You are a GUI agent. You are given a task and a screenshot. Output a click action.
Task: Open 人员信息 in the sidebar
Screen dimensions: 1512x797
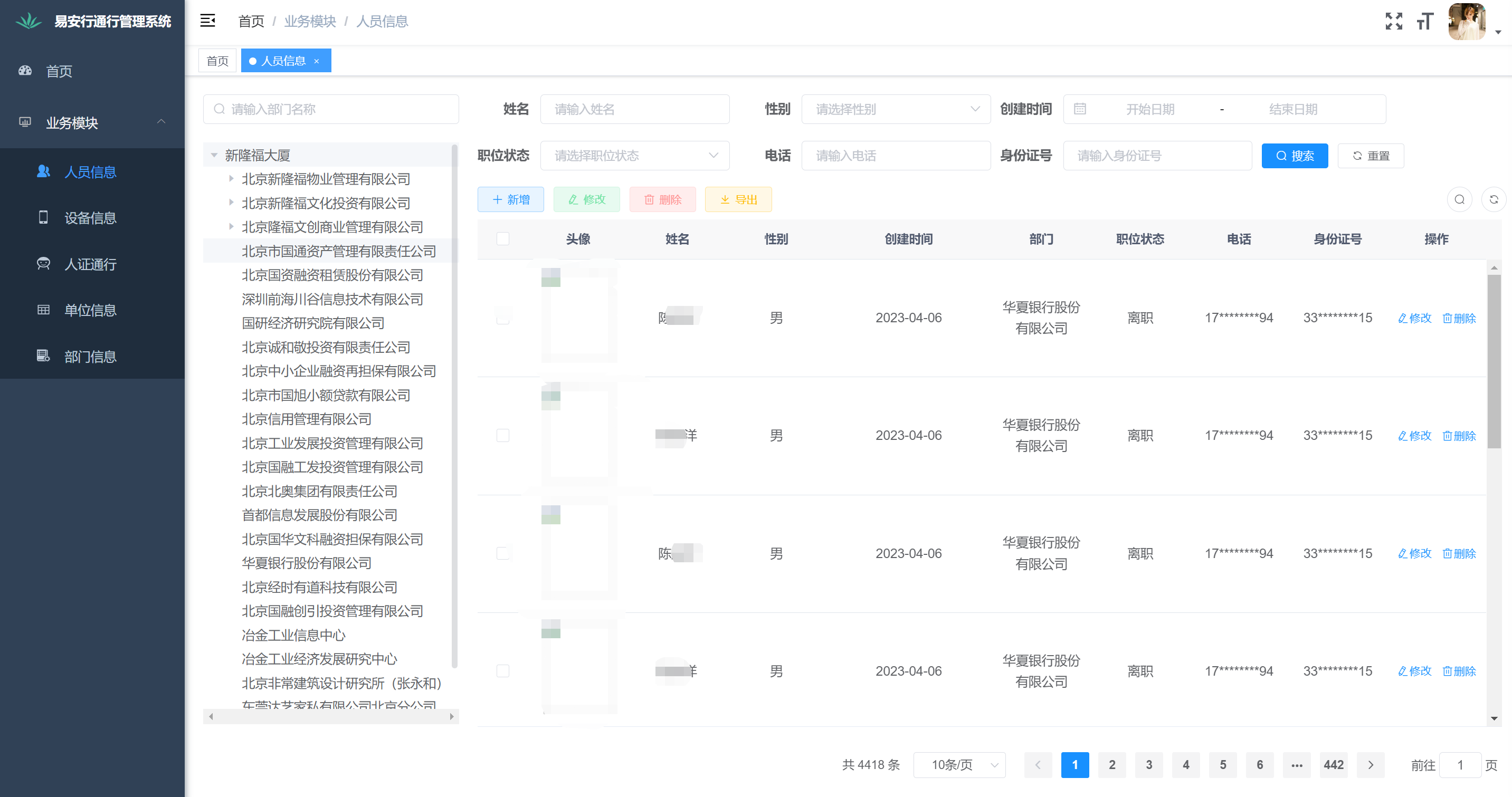click(x=92, y=172)
